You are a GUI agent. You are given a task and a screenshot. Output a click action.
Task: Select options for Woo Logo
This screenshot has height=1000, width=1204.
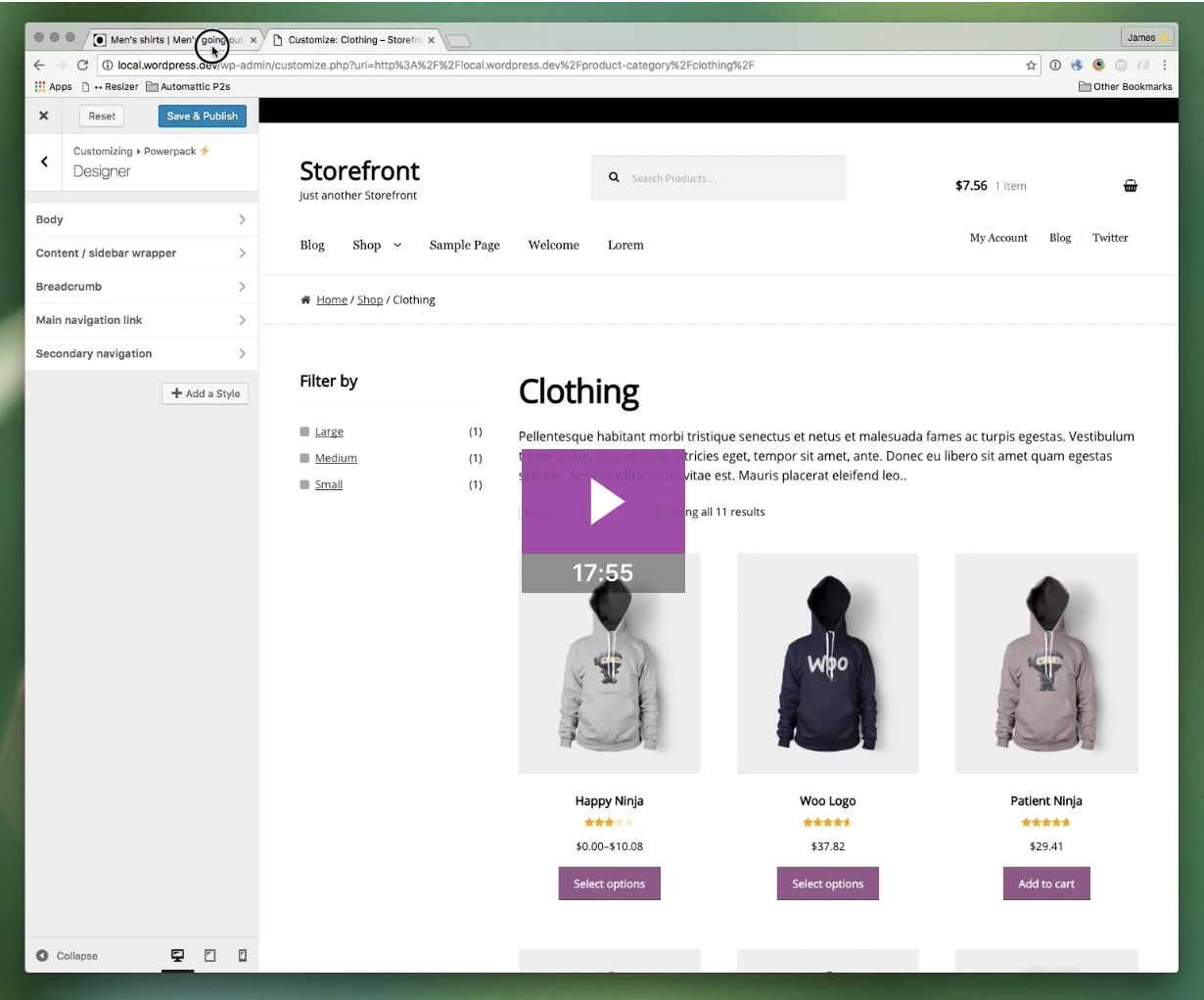[827, 884]
